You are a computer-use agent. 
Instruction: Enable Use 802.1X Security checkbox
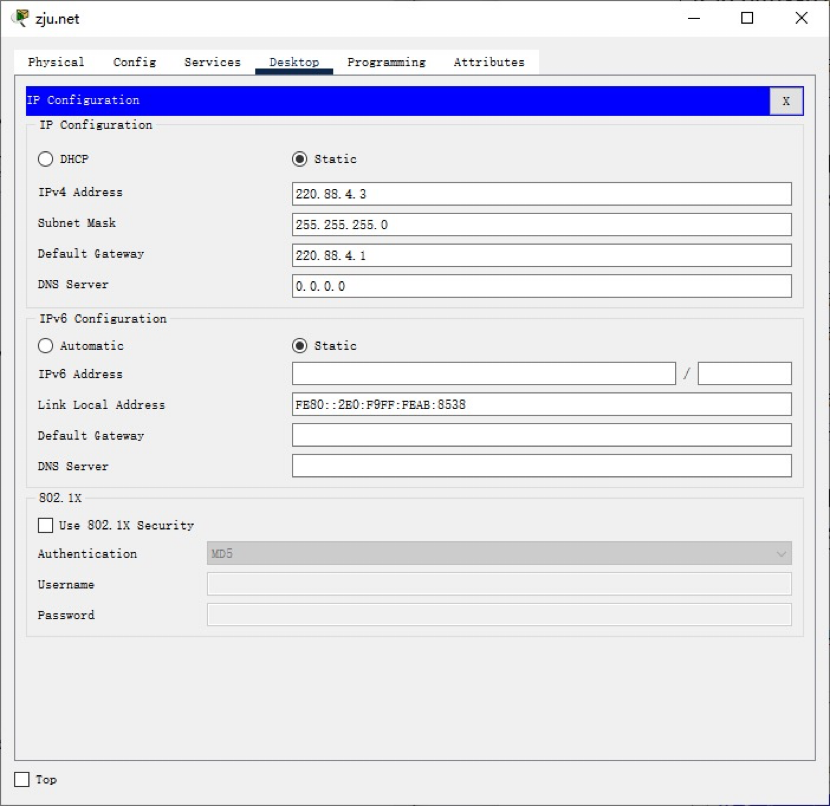(x=46, y=525)
